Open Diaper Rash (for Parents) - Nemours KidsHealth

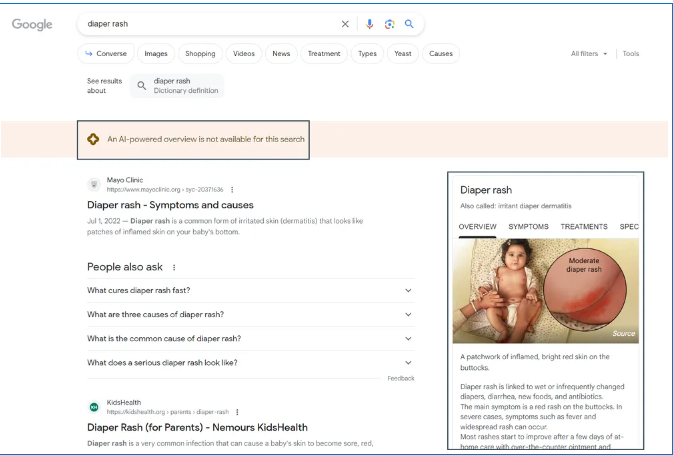[197, 428]
